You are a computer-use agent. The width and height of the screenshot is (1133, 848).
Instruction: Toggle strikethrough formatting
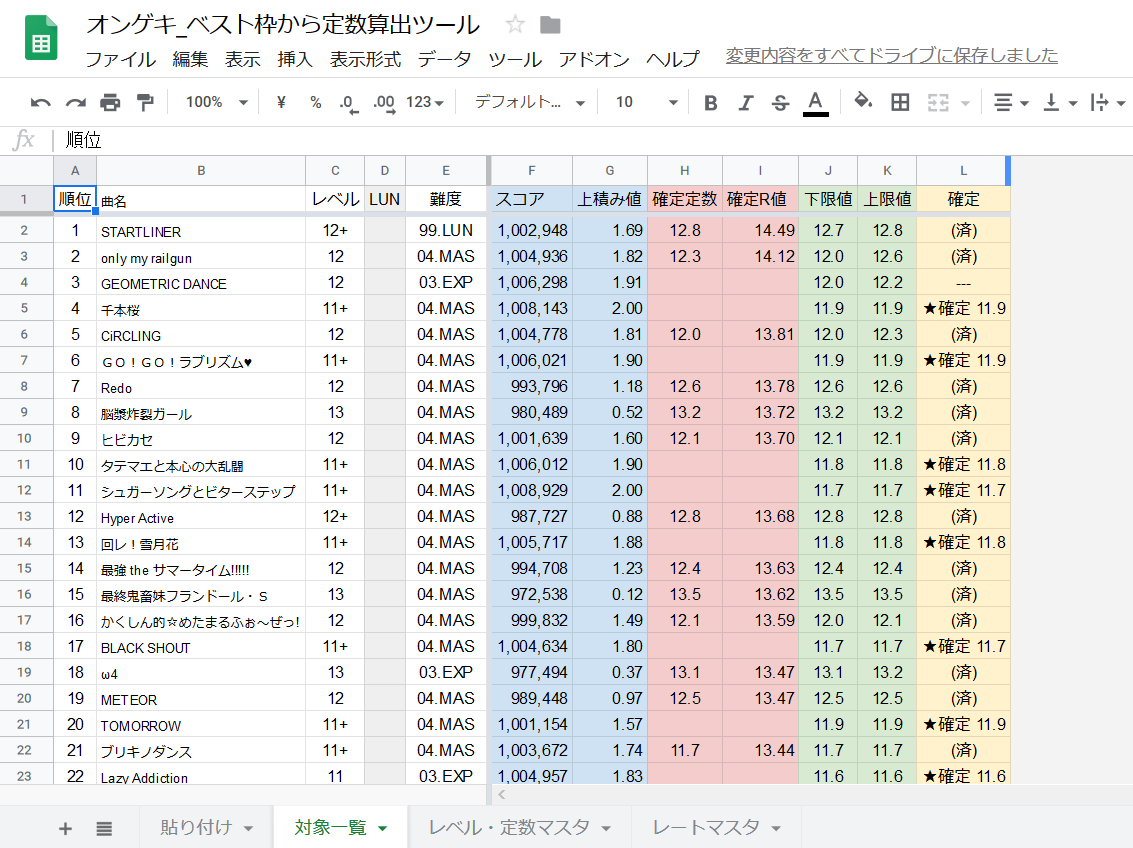coord(780,103)
